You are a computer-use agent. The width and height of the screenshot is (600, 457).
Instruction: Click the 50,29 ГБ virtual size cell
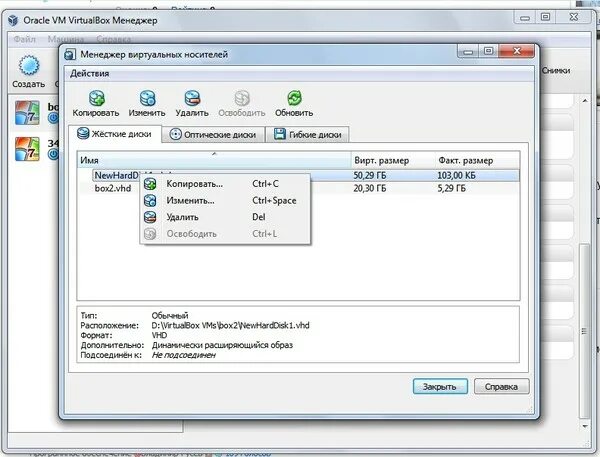coord(370,175)
